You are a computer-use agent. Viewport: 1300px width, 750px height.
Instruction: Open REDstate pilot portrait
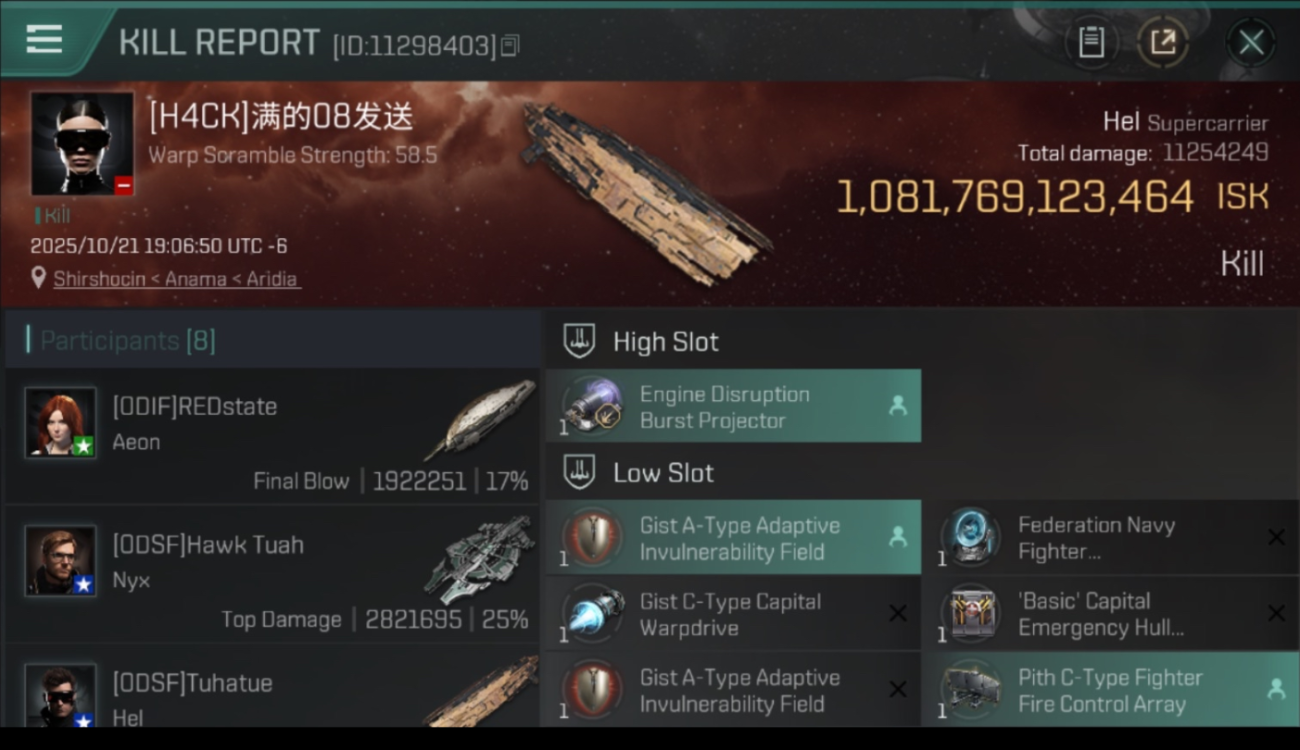pyautogui.click(x=61, y=422)
